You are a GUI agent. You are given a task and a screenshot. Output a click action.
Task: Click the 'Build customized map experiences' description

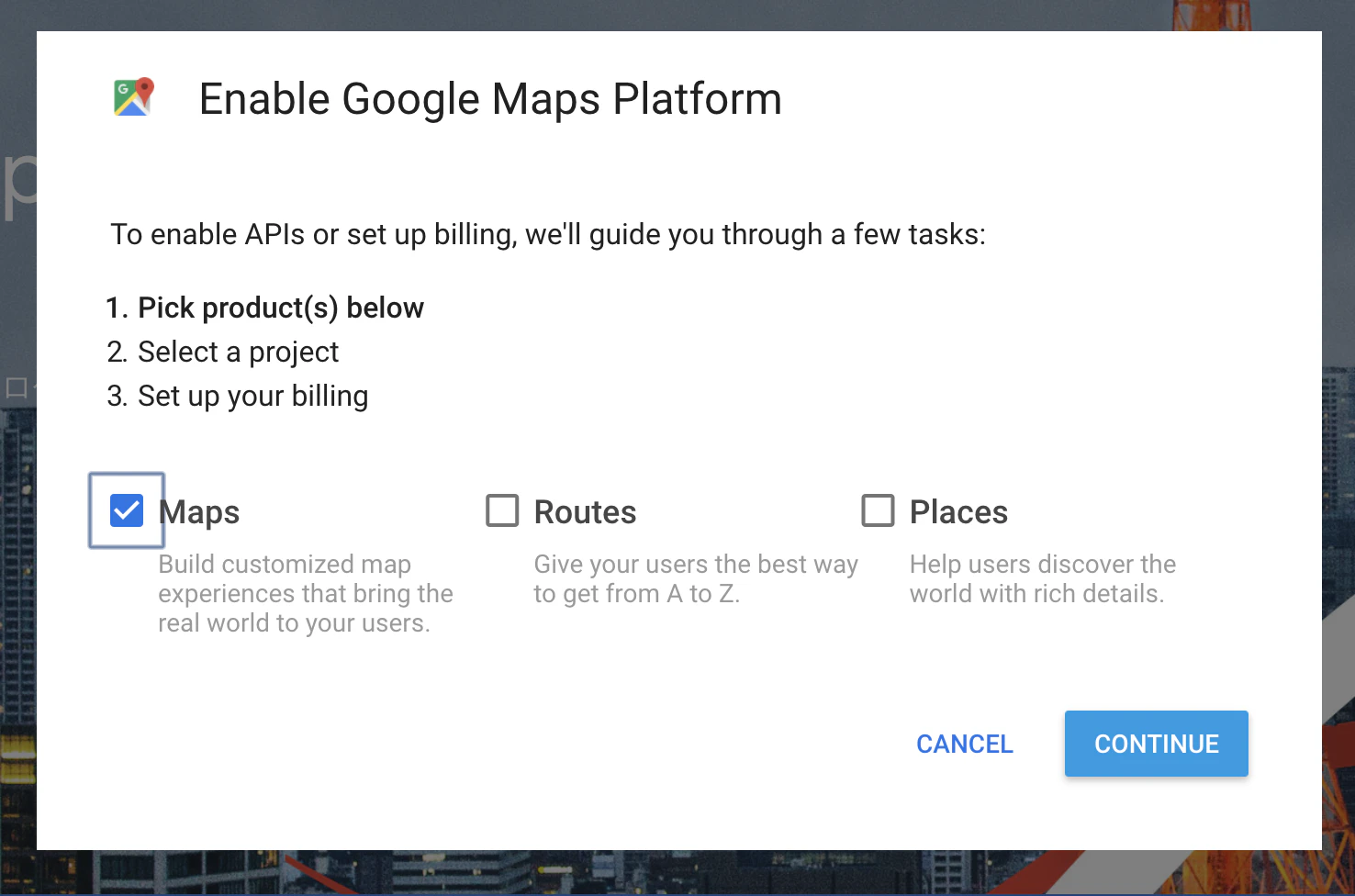pos(306,593)
